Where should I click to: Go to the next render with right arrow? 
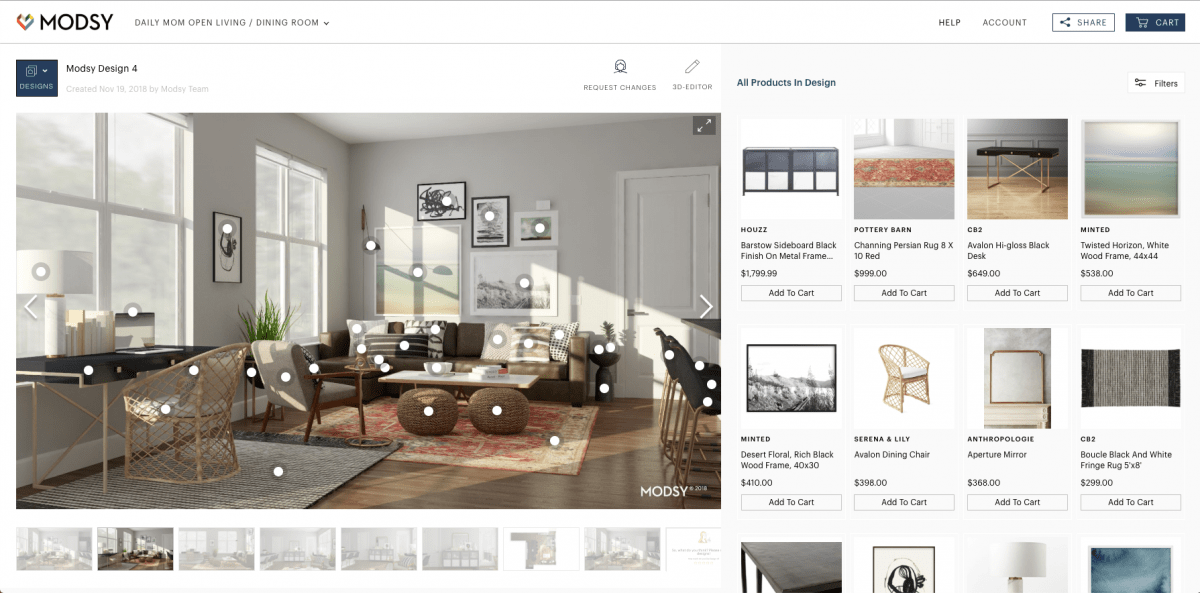[x=706, y=307]
